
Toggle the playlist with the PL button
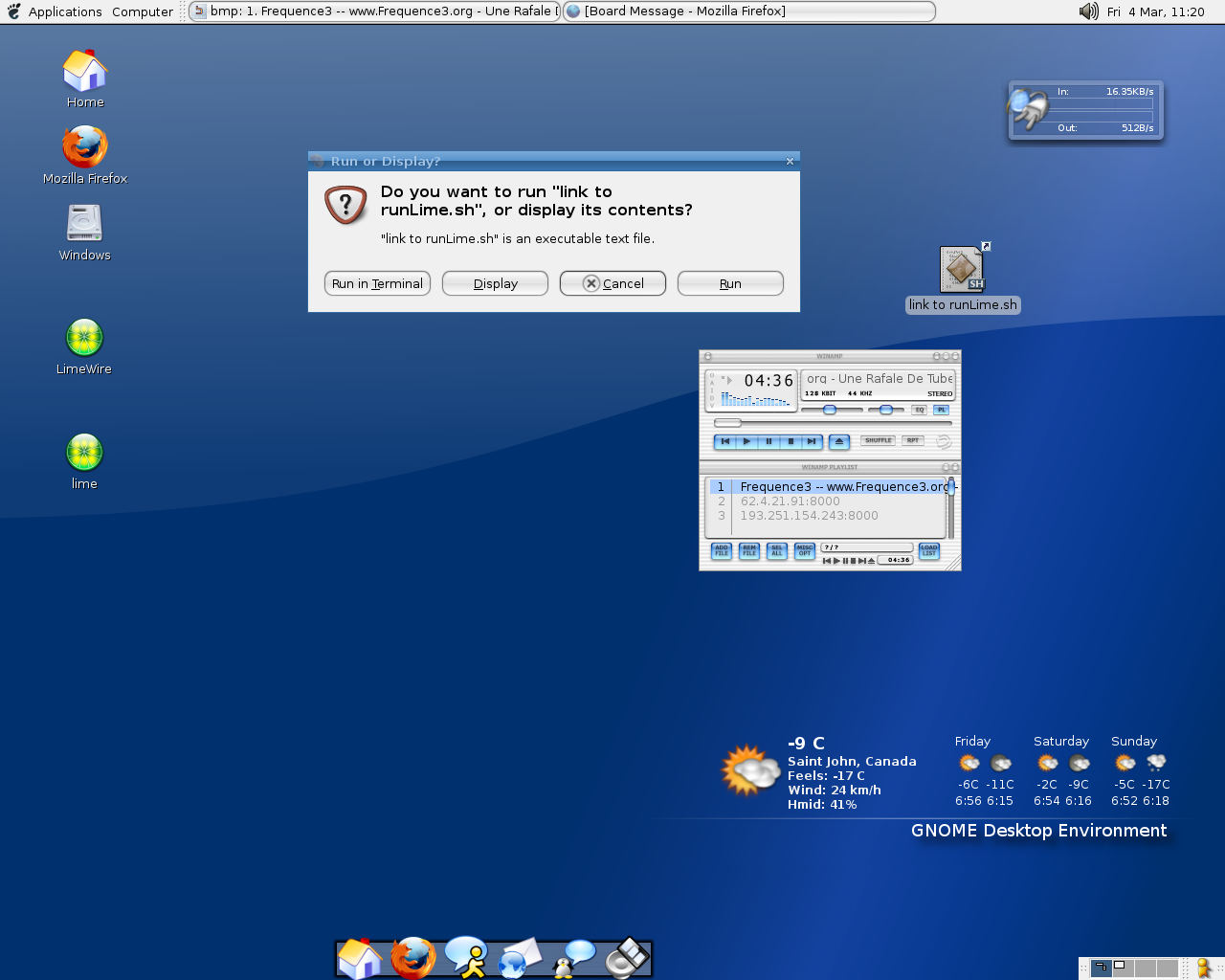click(x=942, y=410)
